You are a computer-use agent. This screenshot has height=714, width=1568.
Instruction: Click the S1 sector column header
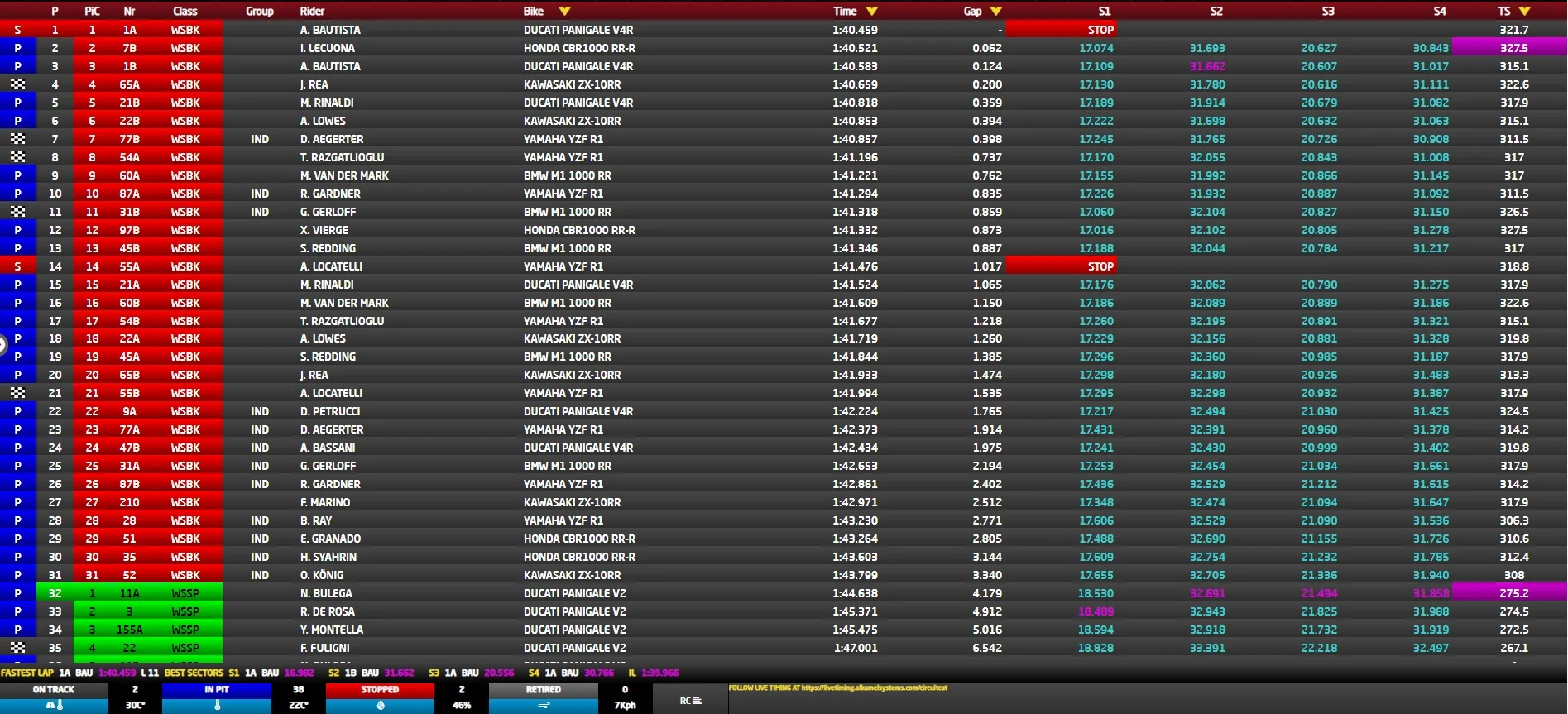[1105, 11]
